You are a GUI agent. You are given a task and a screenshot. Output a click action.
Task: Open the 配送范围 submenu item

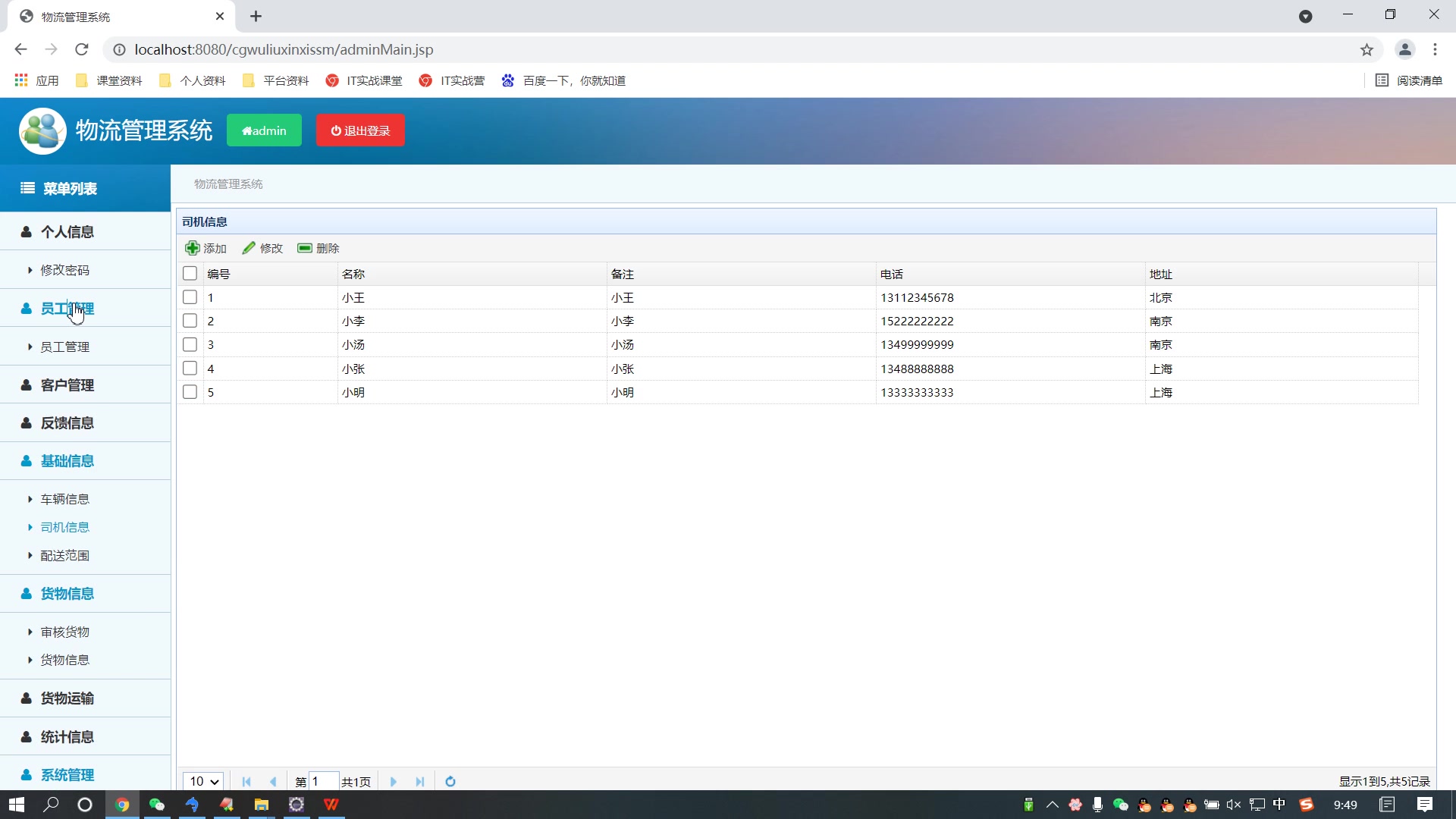coord(64,555)
